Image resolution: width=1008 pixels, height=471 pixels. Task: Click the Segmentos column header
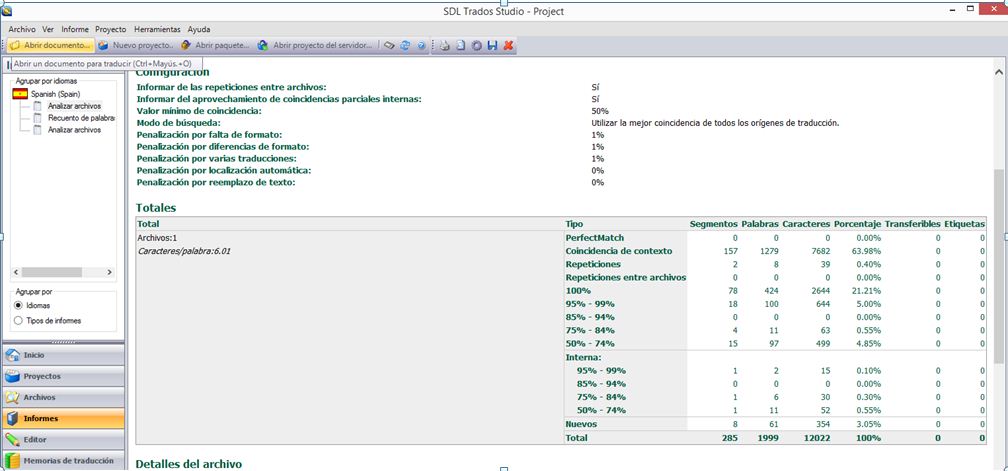[x=713, y=224]
